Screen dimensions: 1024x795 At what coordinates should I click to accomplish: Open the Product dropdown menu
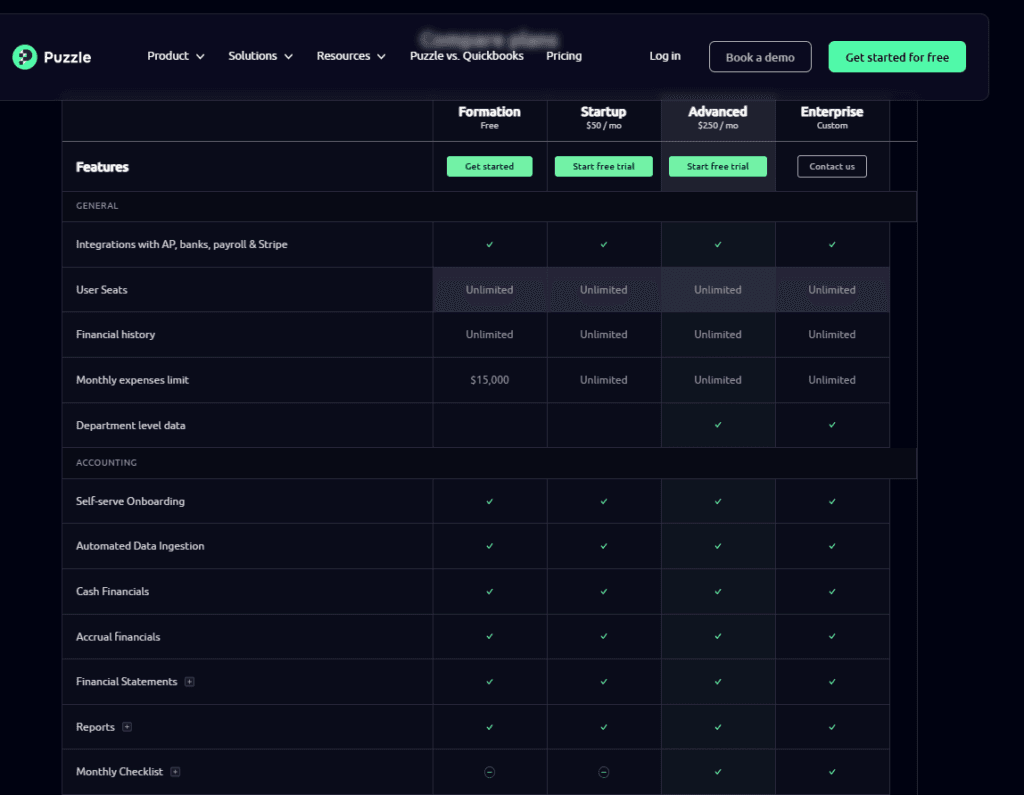(x=176, y=56)
